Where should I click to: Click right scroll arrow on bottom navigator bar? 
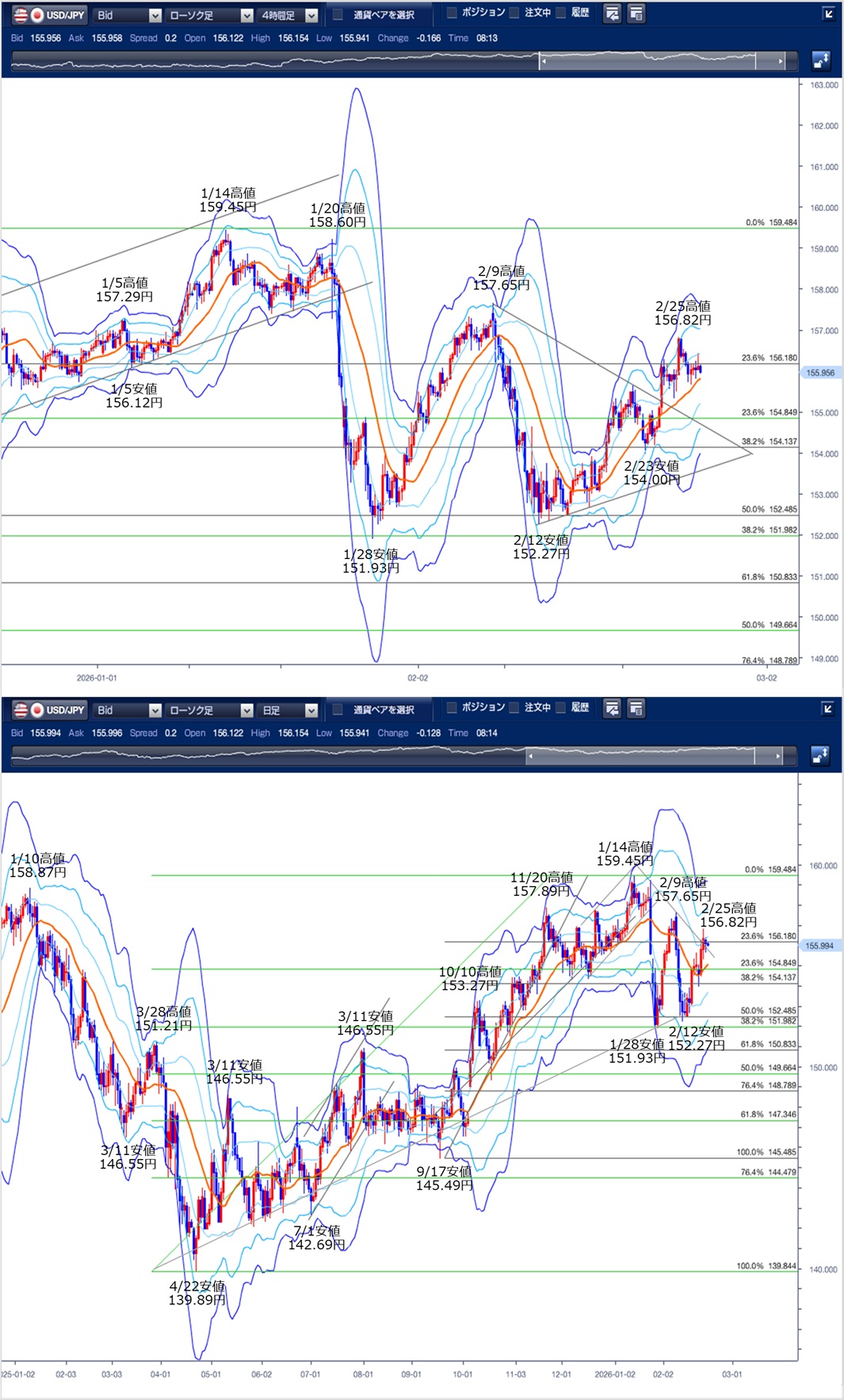778,756
